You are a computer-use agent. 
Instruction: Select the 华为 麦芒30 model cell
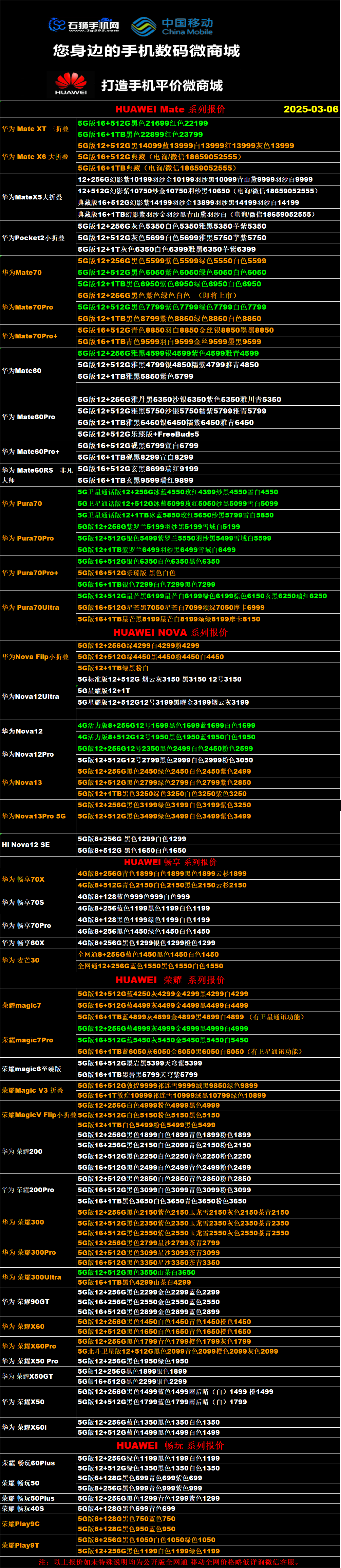click(x=38, y=960)
